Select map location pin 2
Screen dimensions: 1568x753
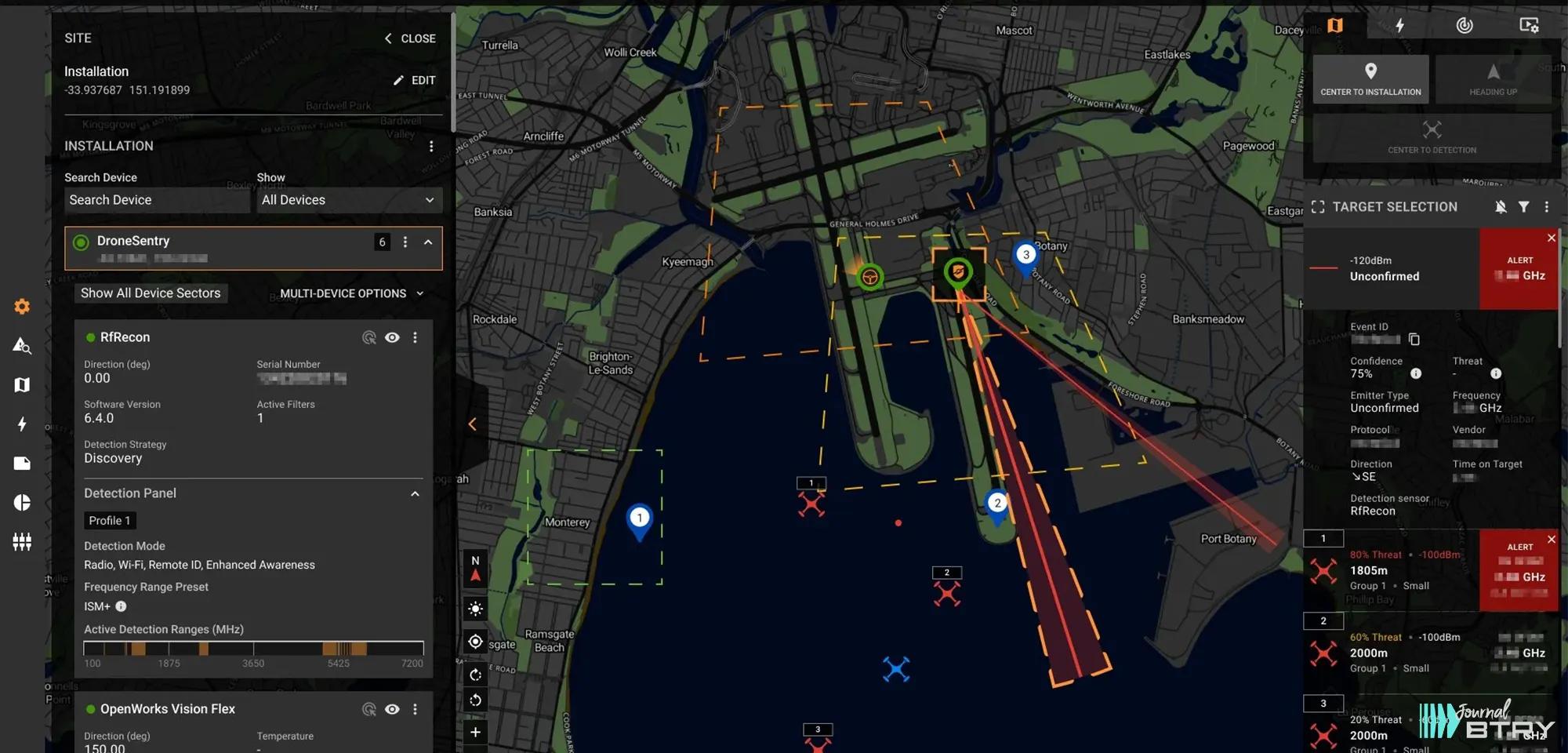tap(997, 507)
